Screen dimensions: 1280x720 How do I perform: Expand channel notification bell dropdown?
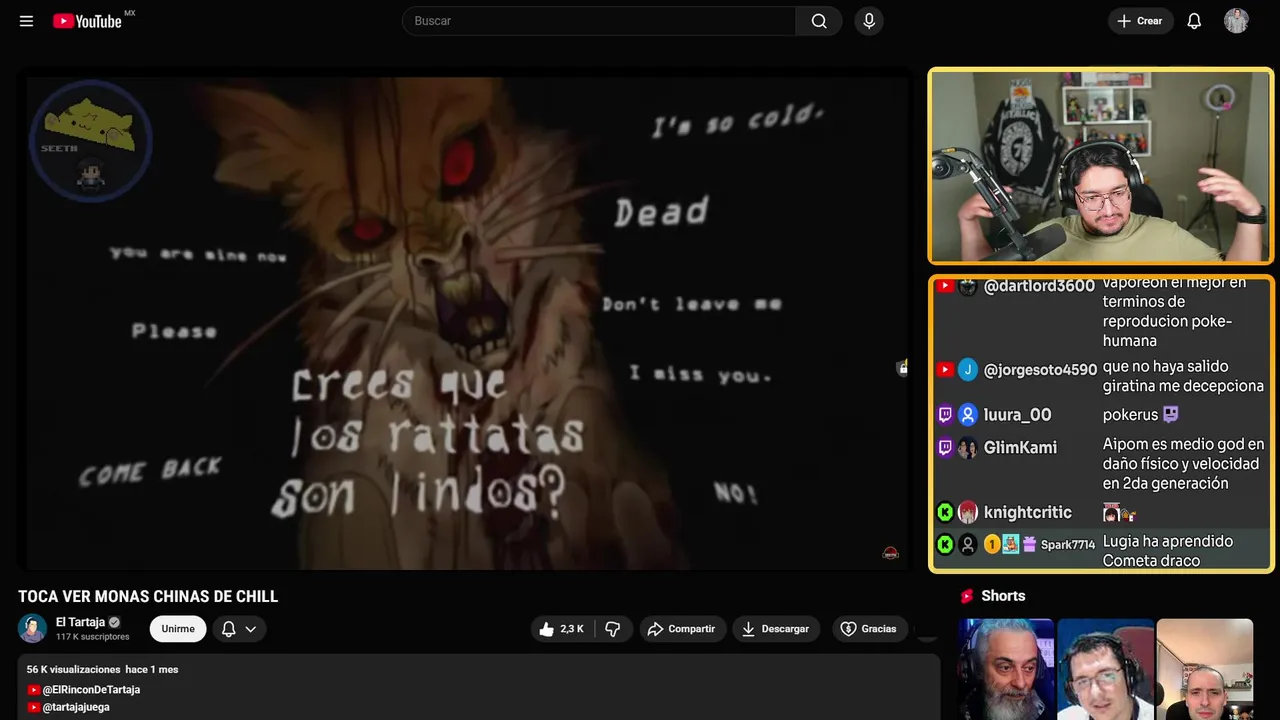tap(239, 629)
